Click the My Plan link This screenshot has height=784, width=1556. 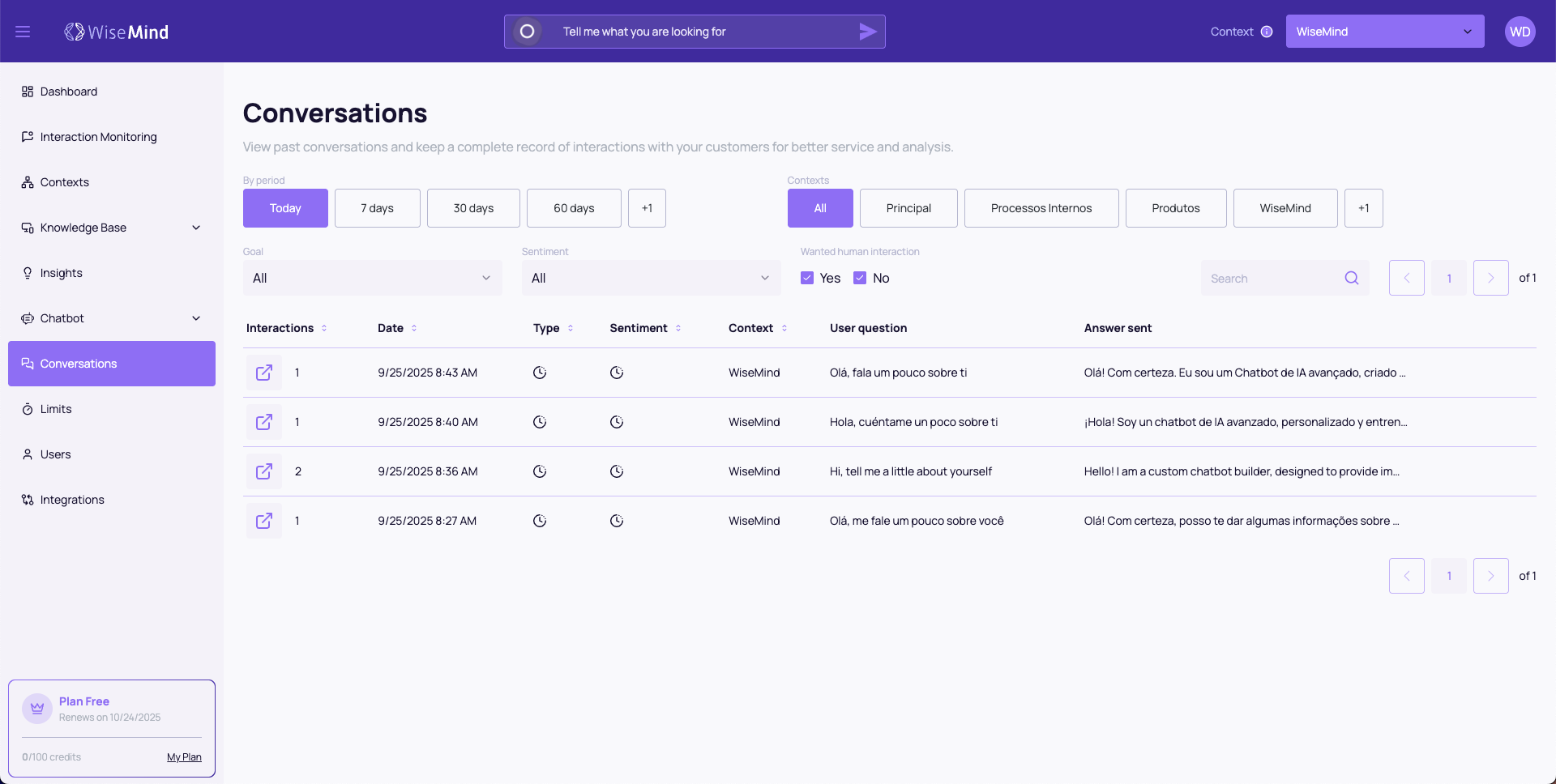coord(184,757)
